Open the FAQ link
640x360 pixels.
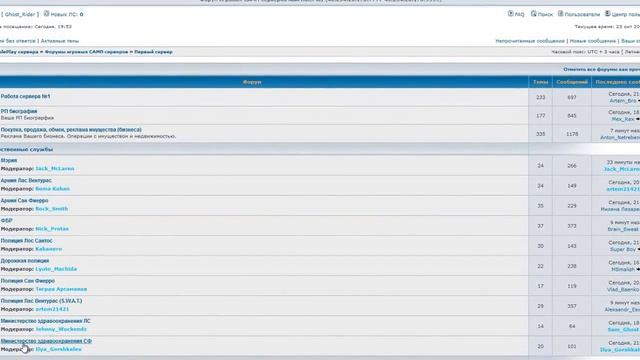click(x=519, y=14)
